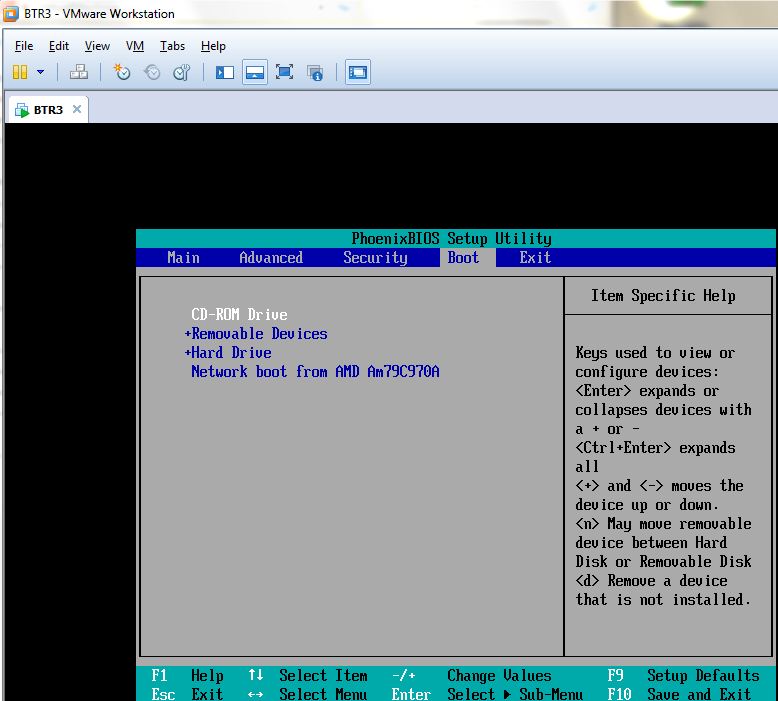The width and height of the screenshot is (778, 701).
Task: Click the VMware Workstation title bar icon
Action: 10,13
